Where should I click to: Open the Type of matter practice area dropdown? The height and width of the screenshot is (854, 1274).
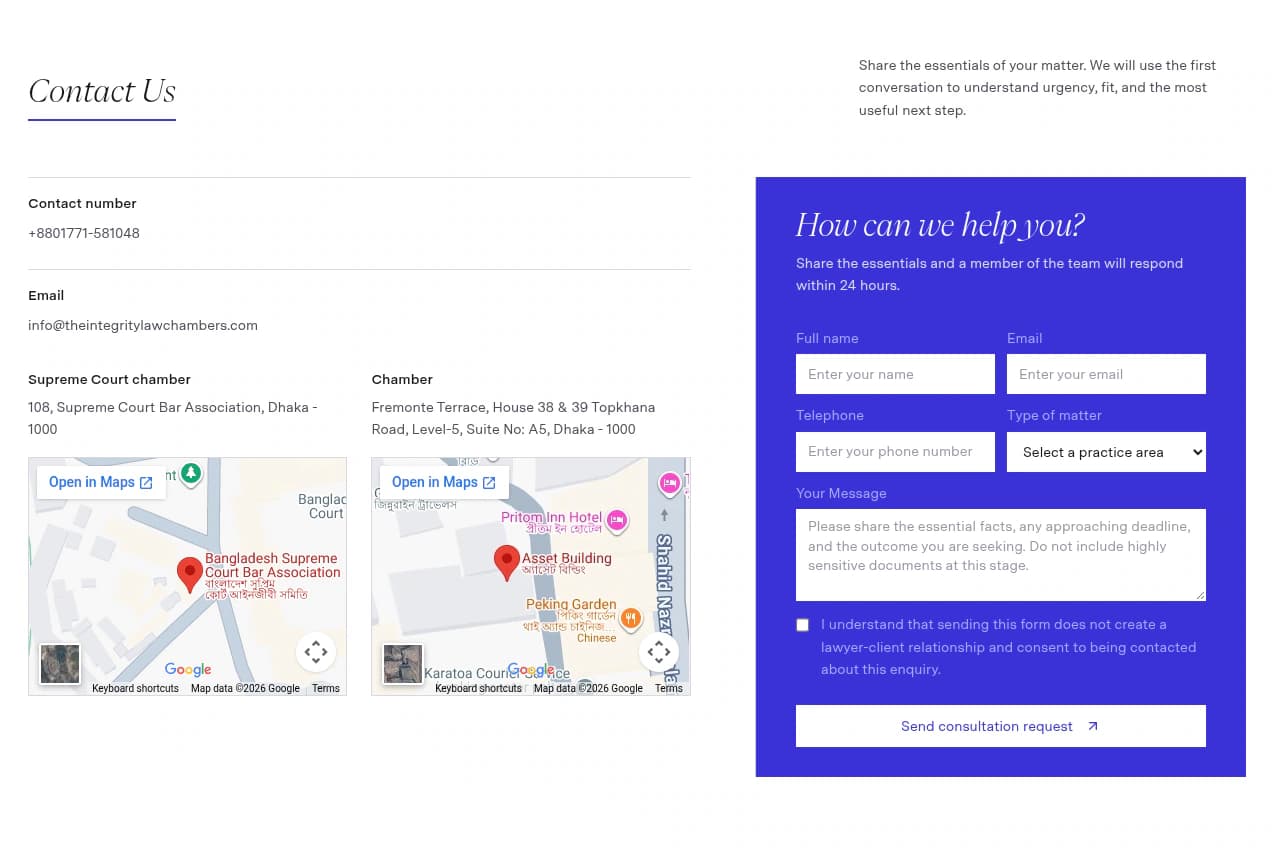[x=1106, y=452]
